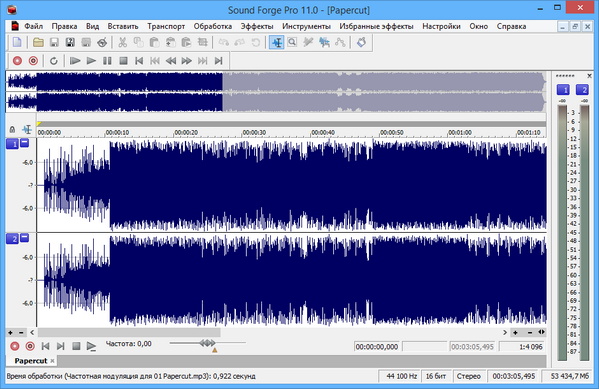Click Pause in the transport toolbar
This screenshot has height=389, width=599.
[x=107, y=61]
